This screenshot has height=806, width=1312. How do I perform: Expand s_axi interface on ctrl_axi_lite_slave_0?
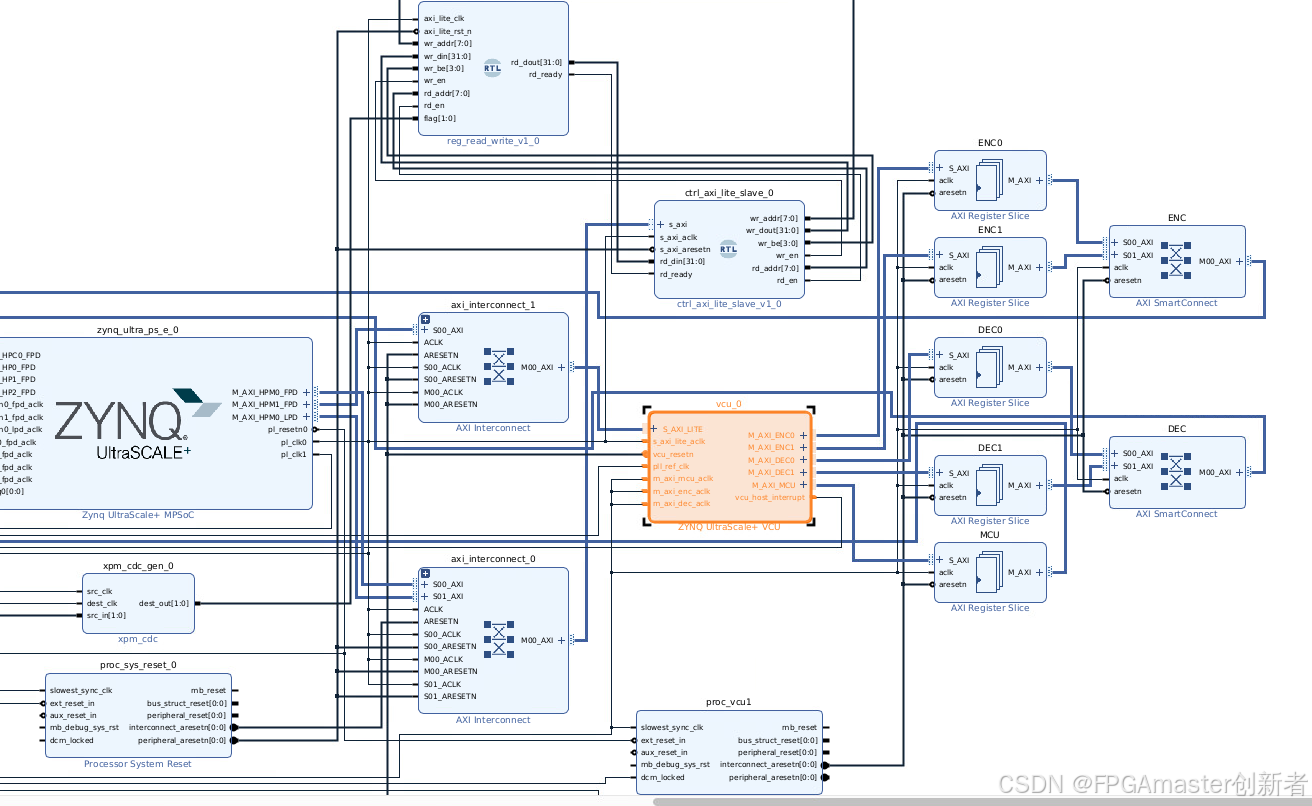[x=661, y=225]
